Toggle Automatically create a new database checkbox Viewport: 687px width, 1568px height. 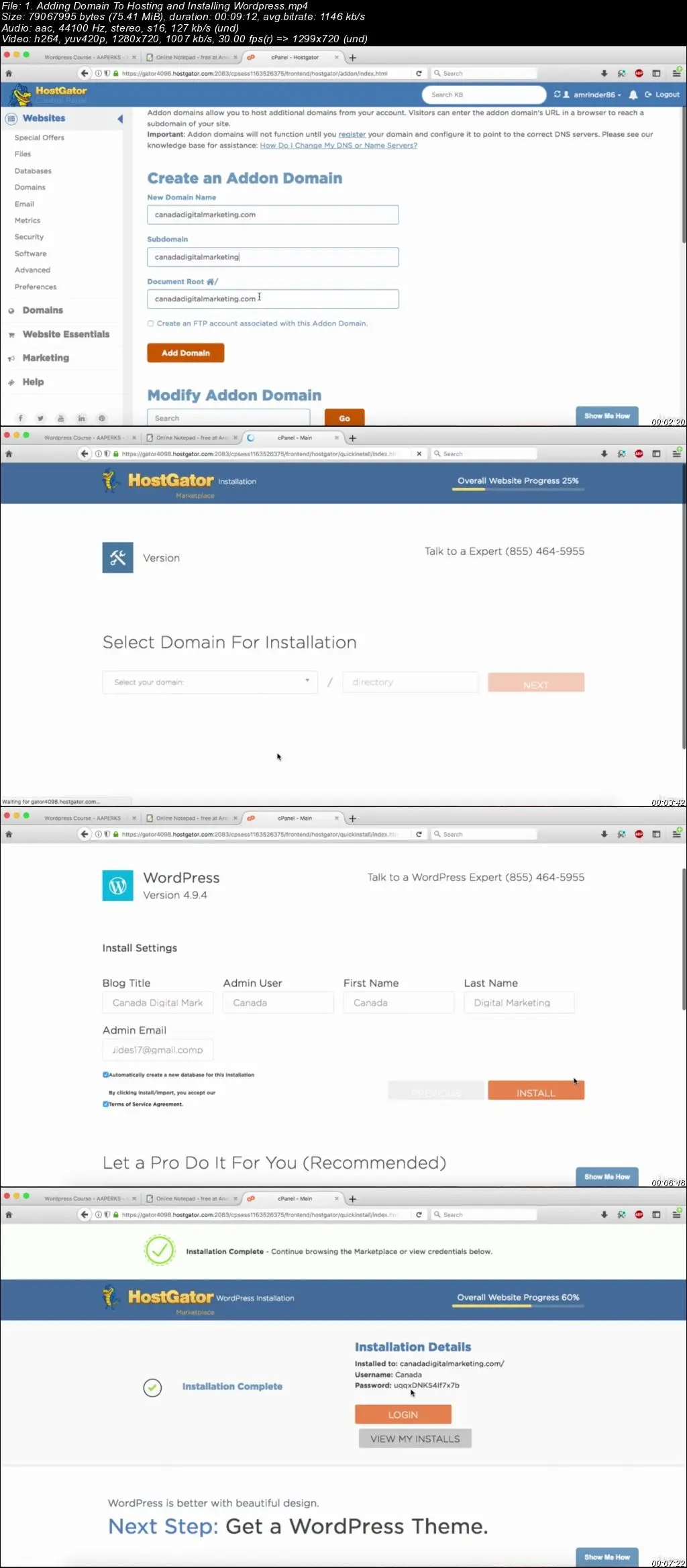[x=105, y=1074]
